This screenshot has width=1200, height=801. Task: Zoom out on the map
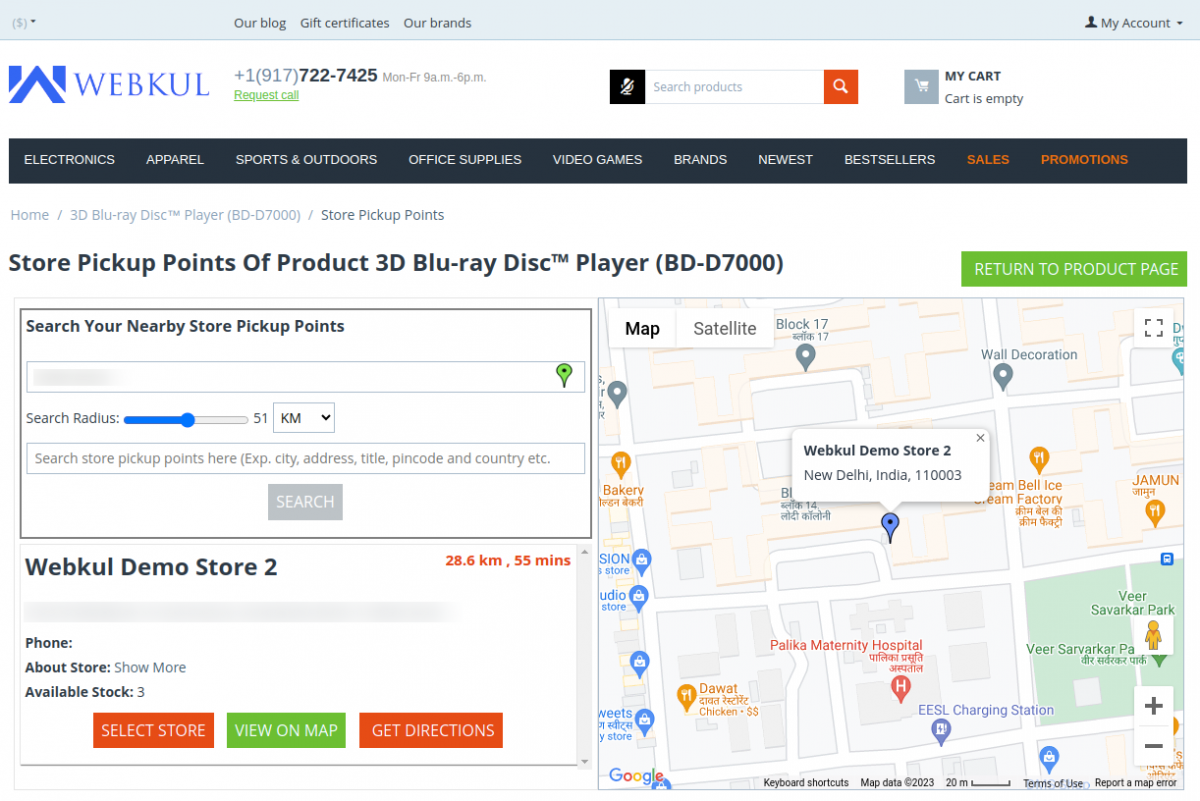[x=1153, y=746]
